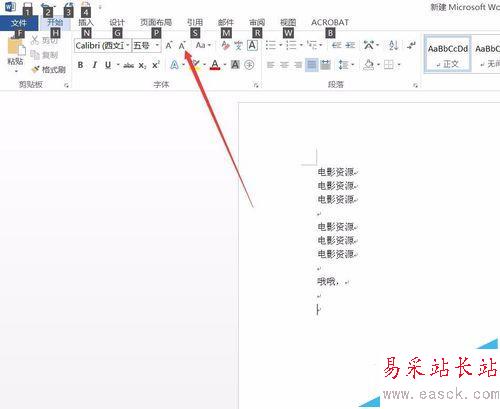Click the Distributed alignment icon

pyautogui.click(x=325, y=65)
